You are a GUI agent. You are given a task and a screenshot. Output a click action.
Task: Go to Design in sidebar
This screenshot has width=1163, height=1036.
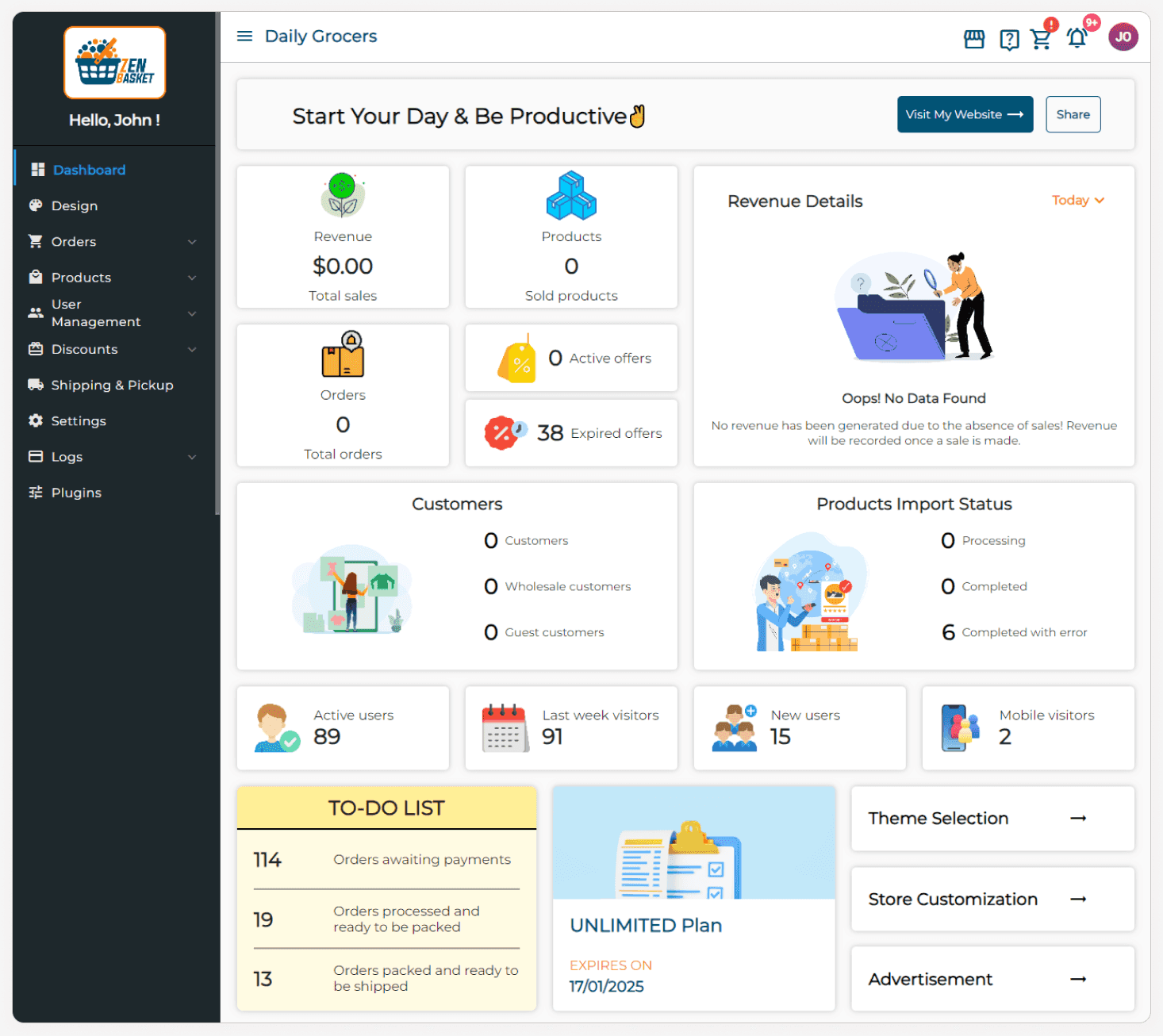[75, 206]
